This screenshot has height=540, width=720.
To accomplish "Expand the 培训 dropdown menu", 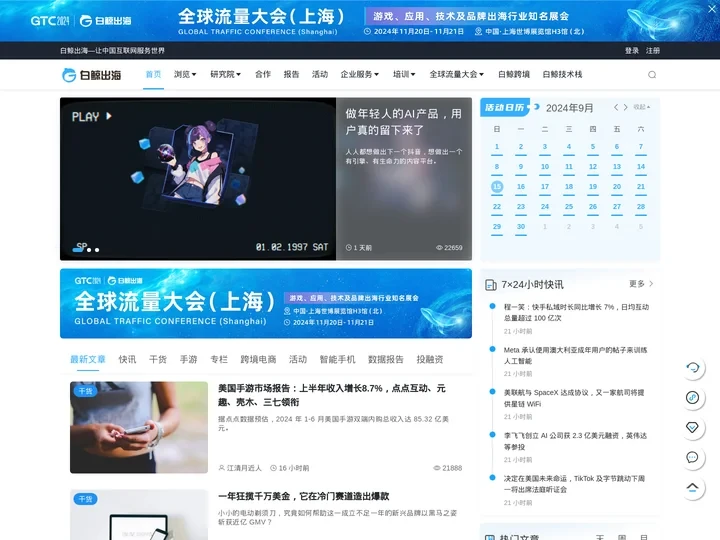I will [x=404, y=74].
